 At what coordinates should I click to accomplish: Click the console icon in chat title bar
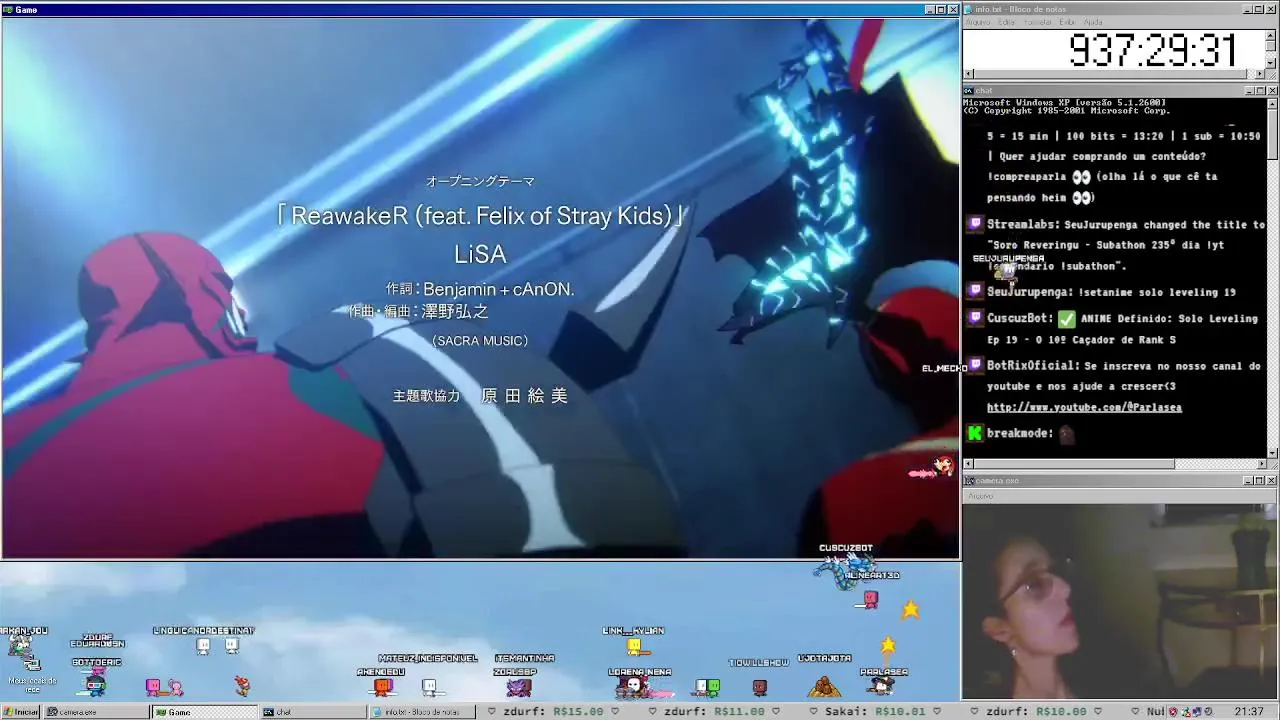pyautogui.click(x=969, y=90)
